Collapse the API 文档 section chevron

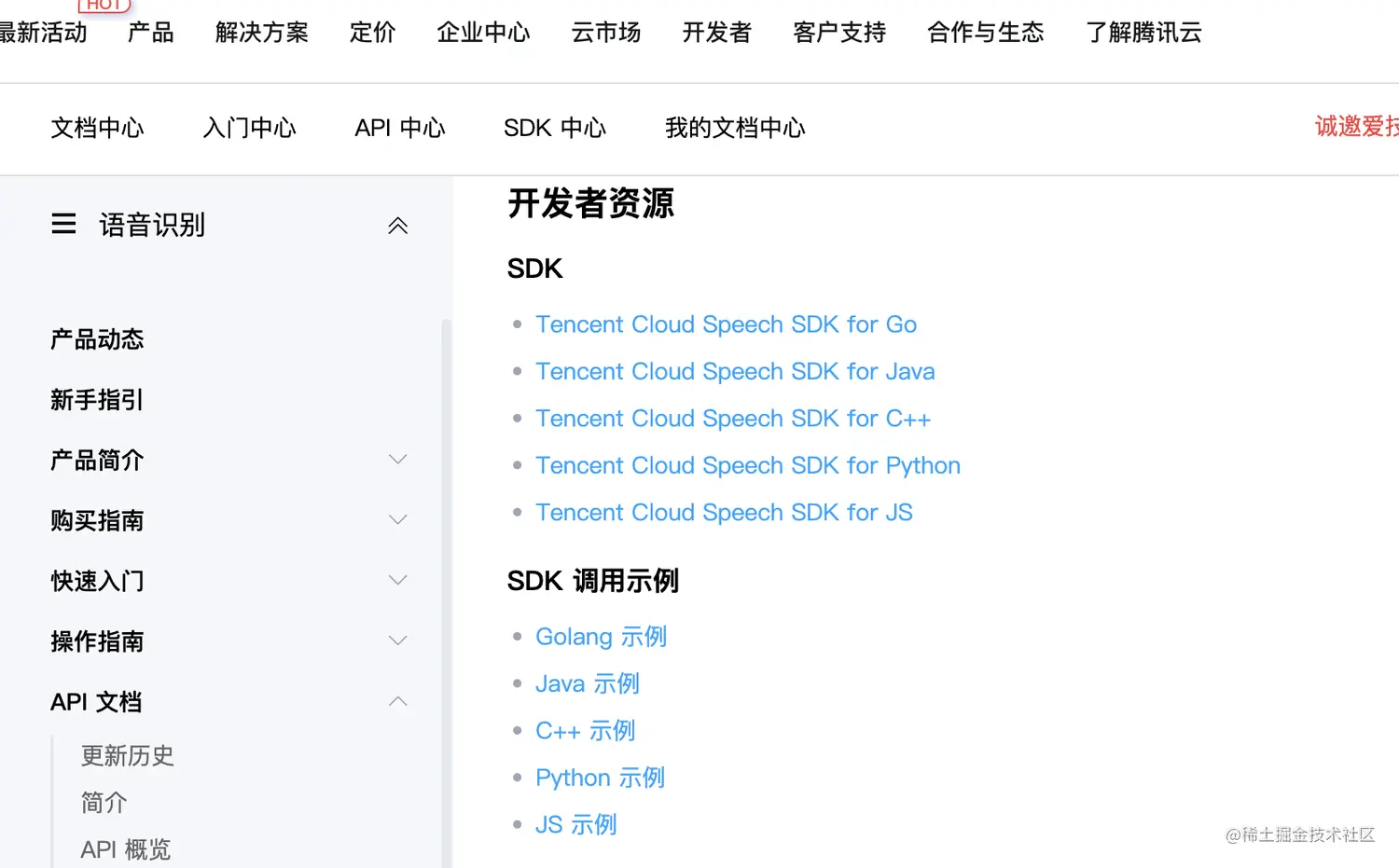point(398,701)
